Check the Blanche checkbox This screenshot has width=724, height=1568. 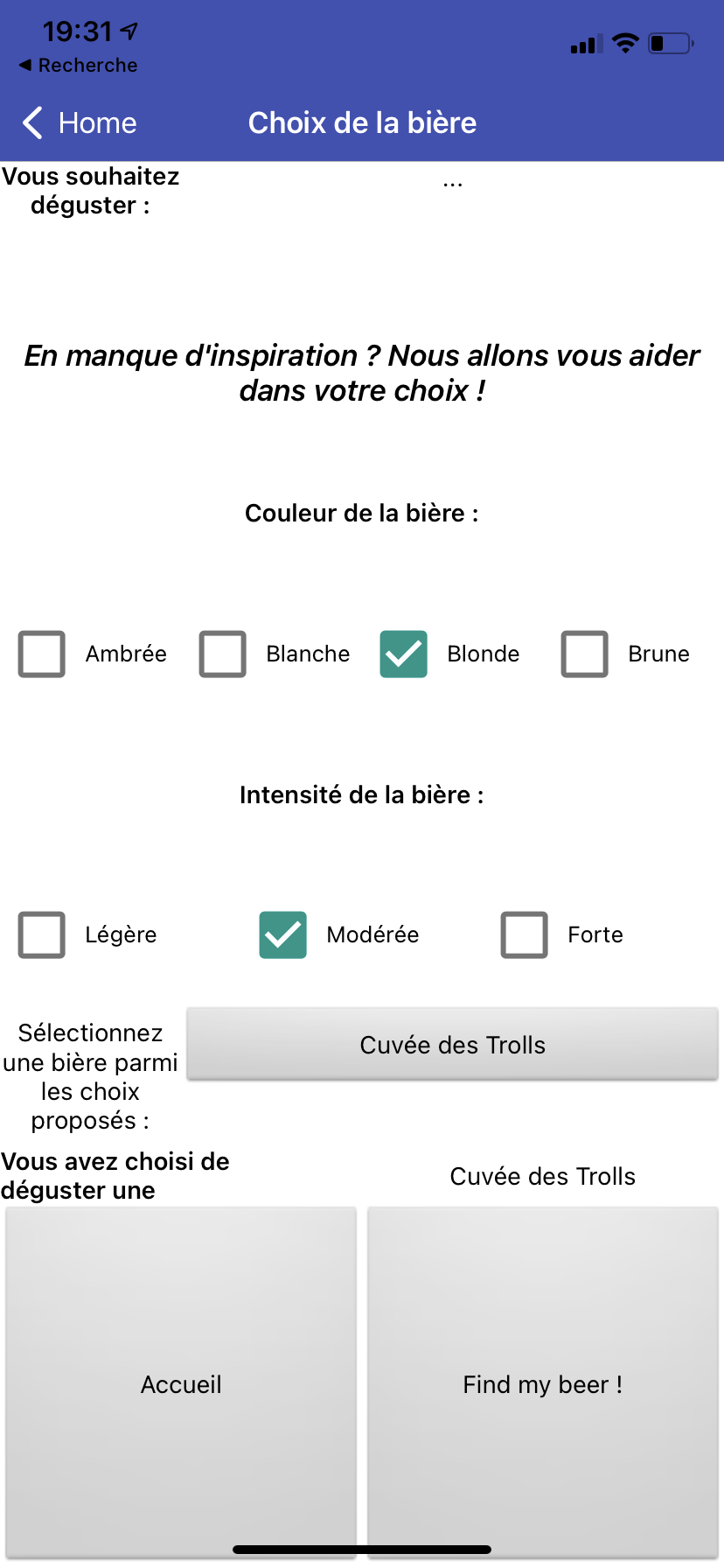(x=223, y=654)
